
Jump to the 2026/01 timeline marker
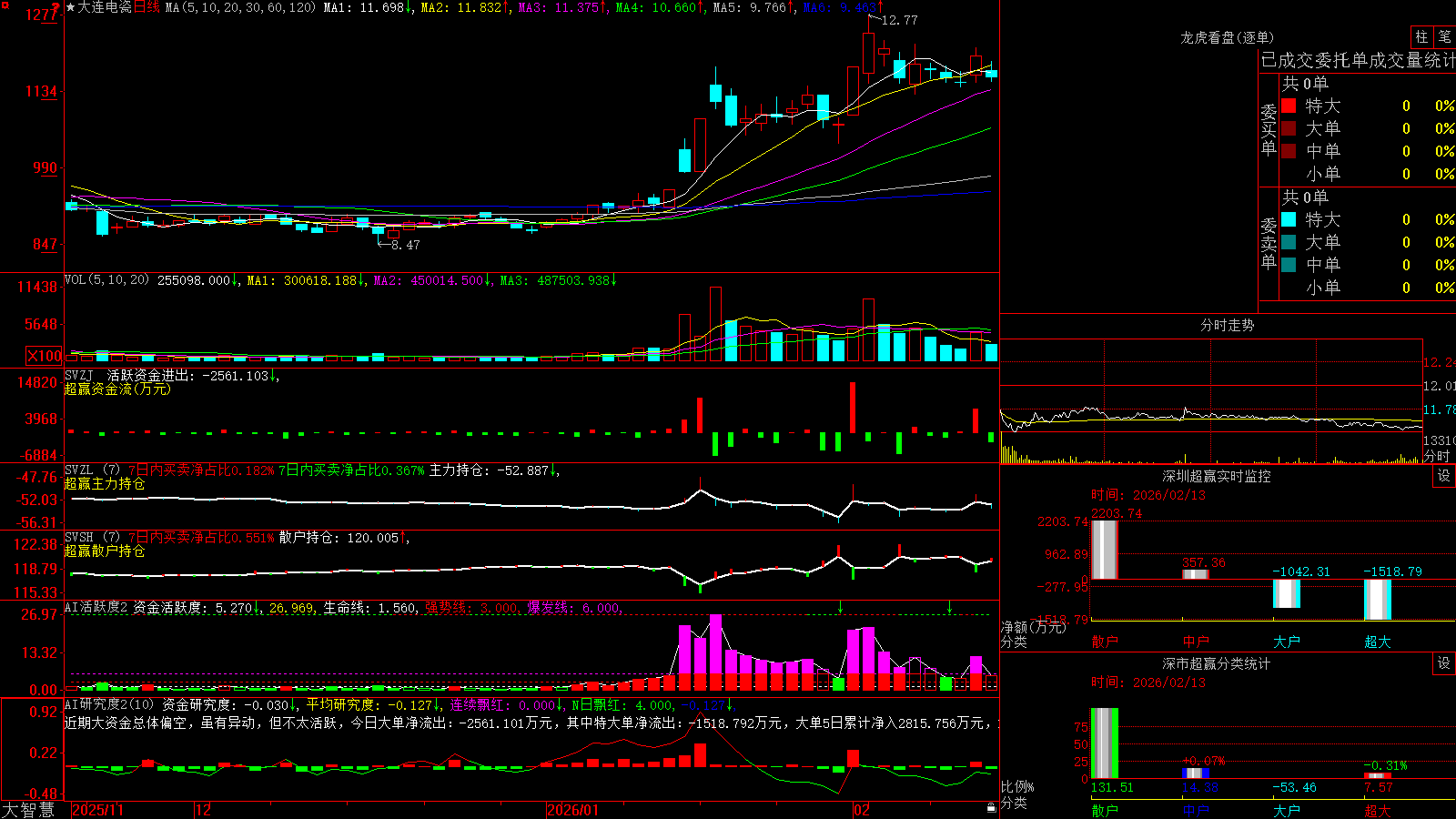[x=573, y=810]
